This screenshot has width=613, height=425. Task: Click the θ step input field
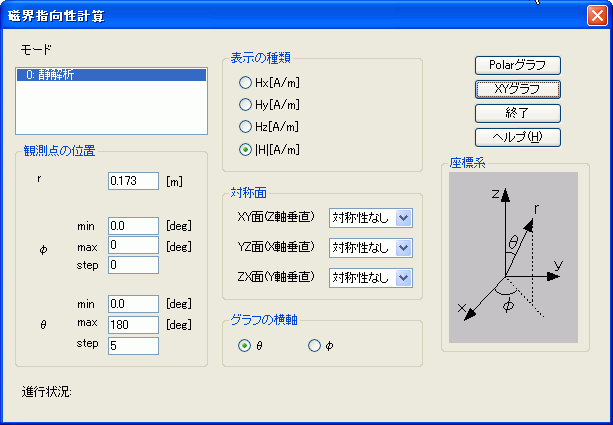coord(133,345)
